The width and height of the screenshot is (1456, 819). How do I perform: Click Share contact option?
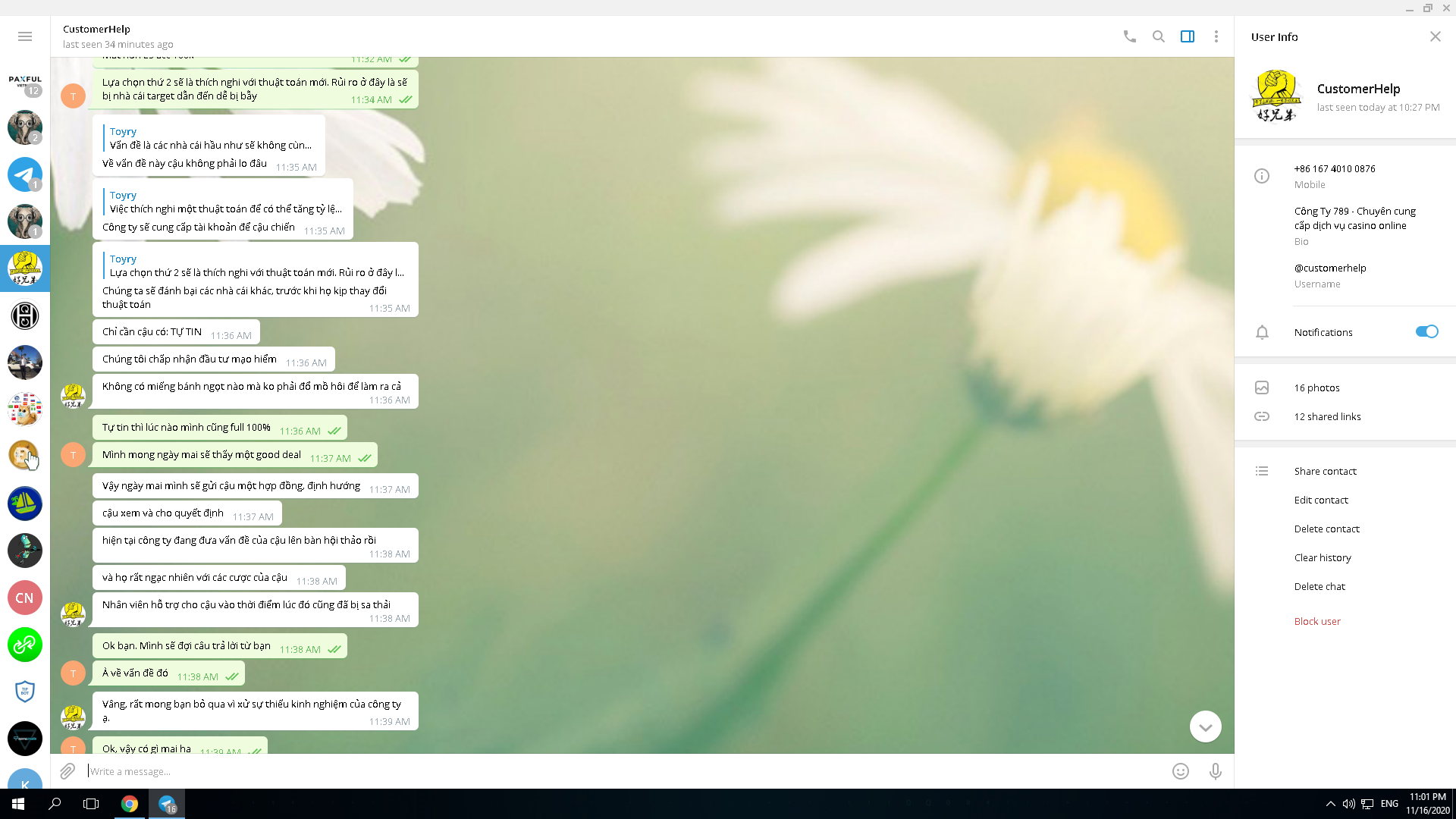(x=1325, y=471)
